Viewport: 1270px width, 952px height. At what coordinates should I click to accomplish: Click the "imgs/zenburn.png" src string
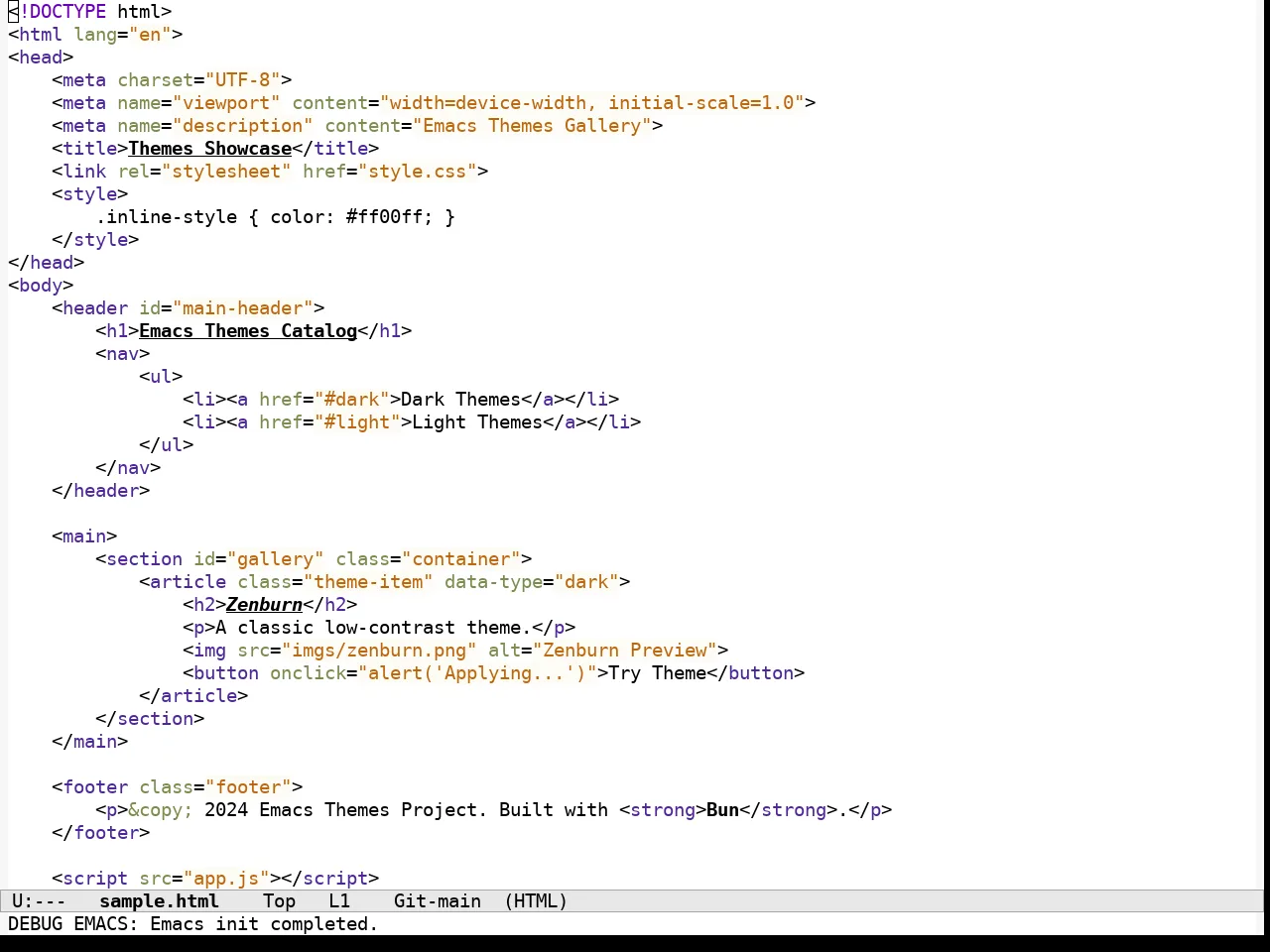379,651
